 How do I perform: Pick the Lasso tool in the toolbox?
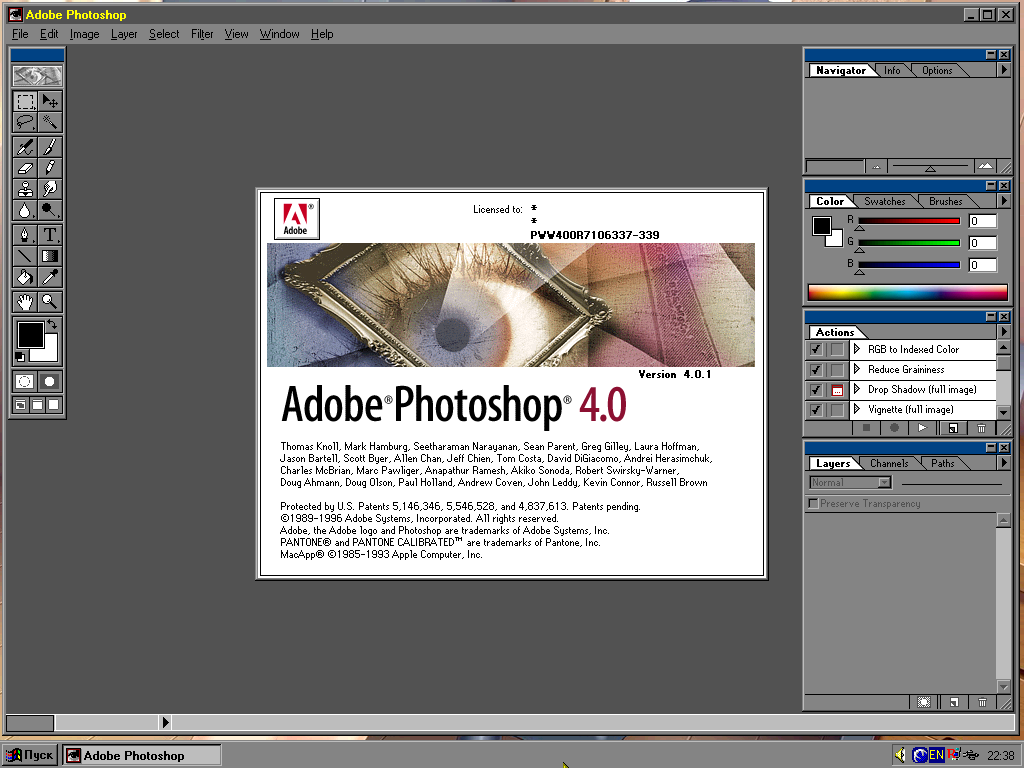pyautogui.click(x=25, y=122)
